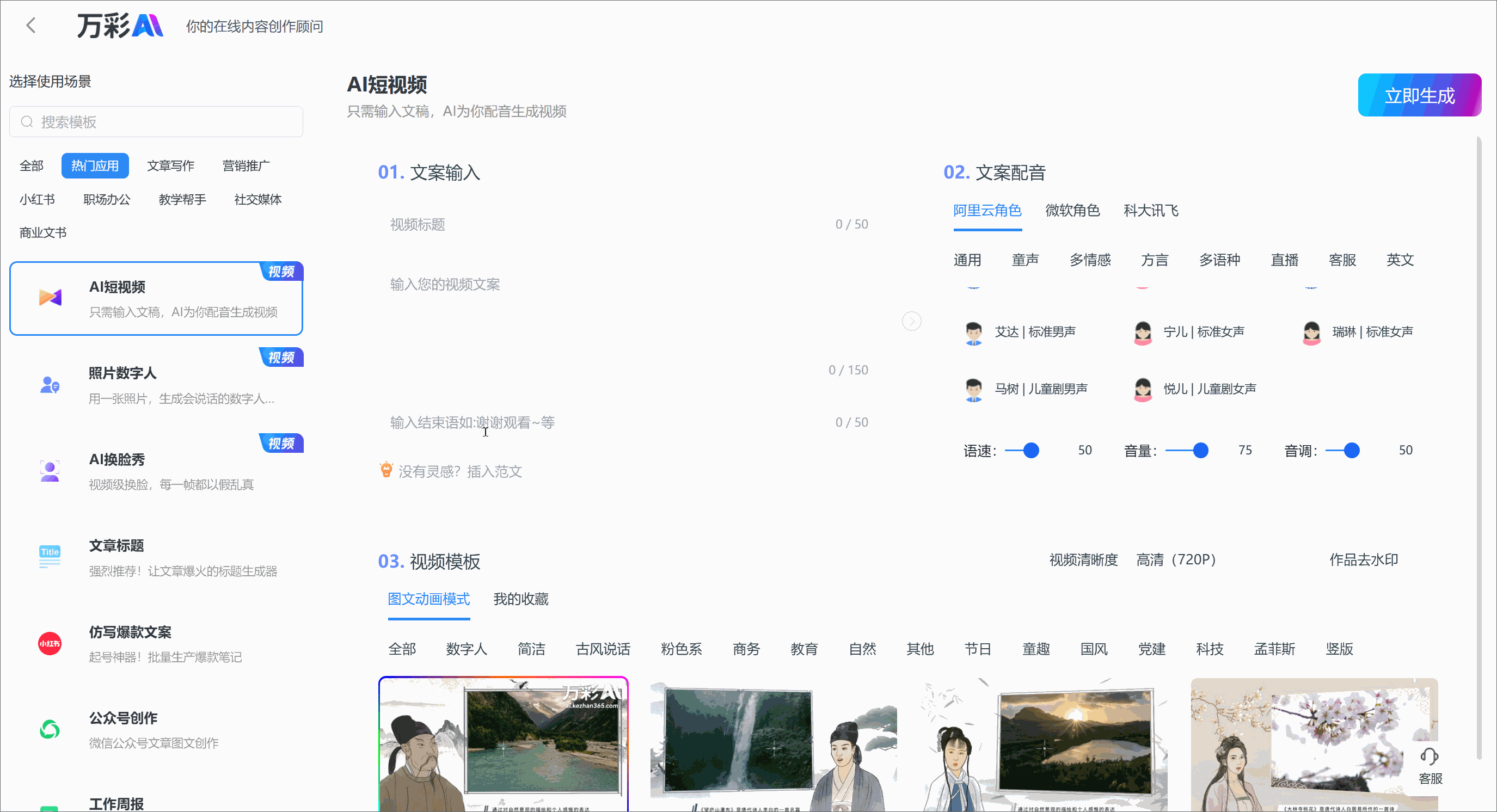
Task: Open the 仿写爆款文案 小红书 tool
Action: [50, 643]
